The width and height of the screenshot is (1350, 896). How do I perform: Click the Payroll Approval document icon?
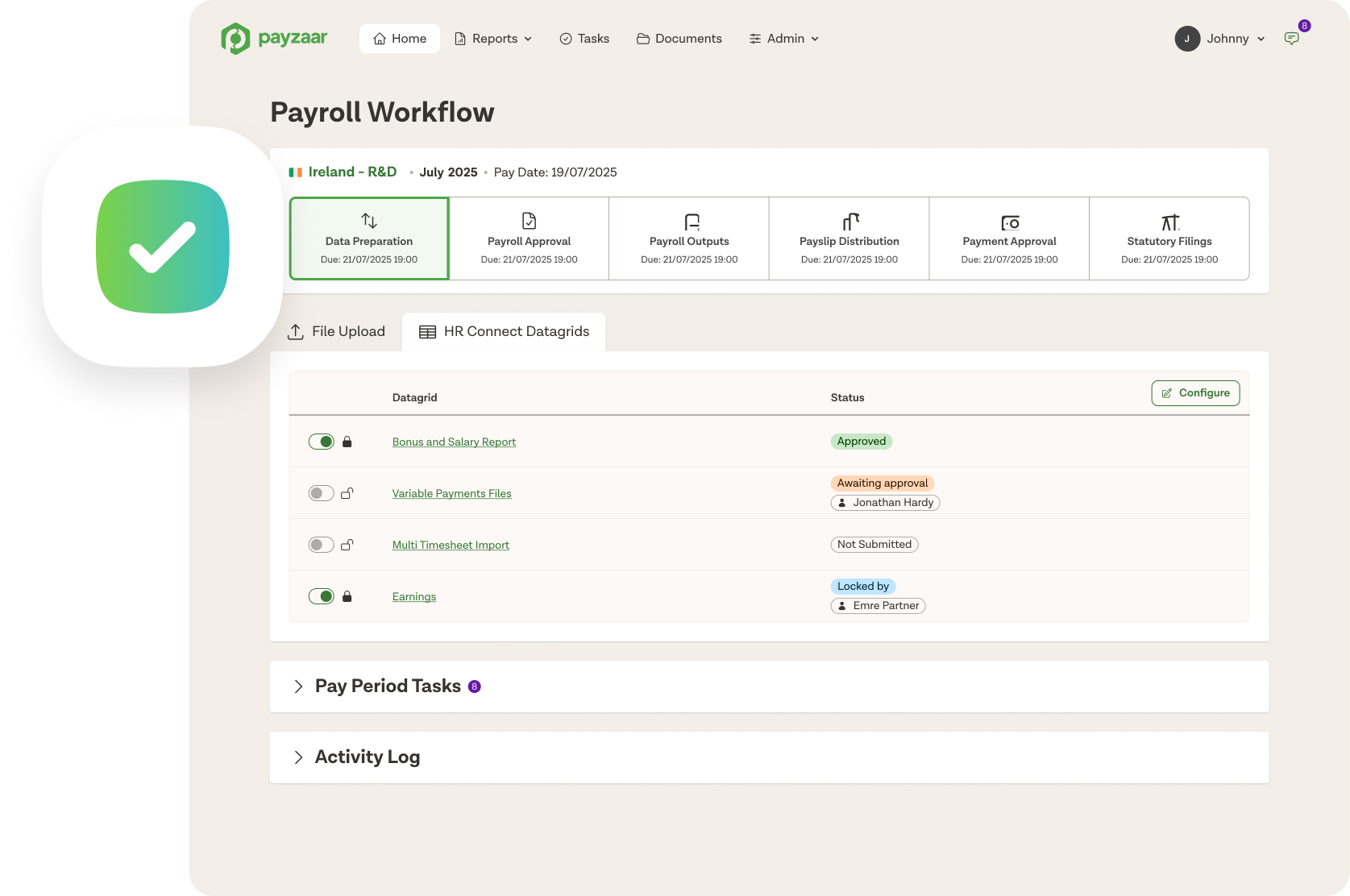(529, 221)
